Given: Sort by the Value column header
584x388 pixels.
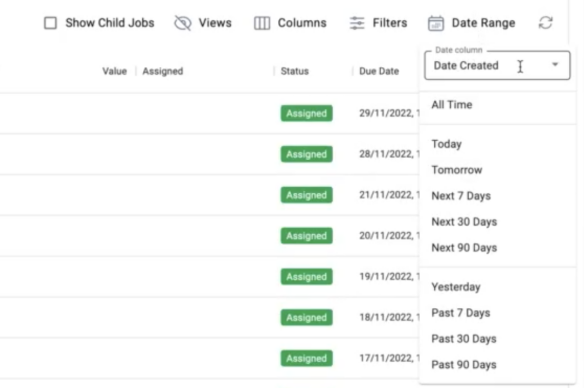Looking at the screenshot, I should (x=114, y=71).
